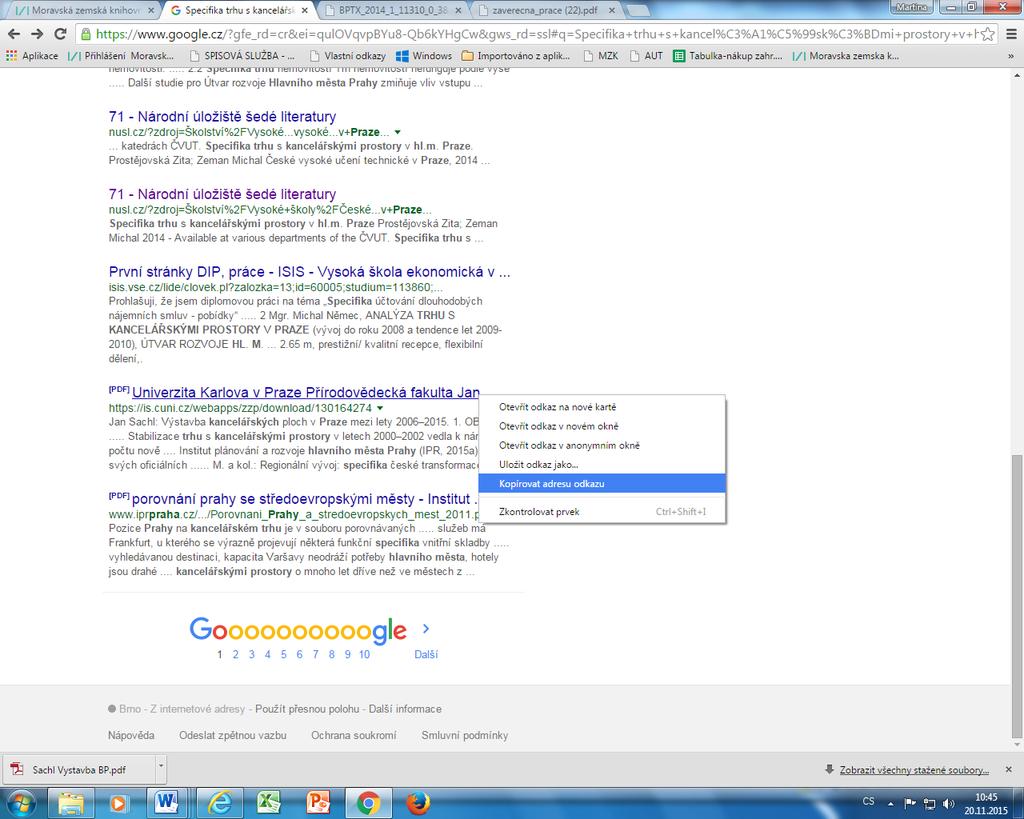Click the Další next page link
Viewport: 1024px width, 819px height.
[426, 654]
